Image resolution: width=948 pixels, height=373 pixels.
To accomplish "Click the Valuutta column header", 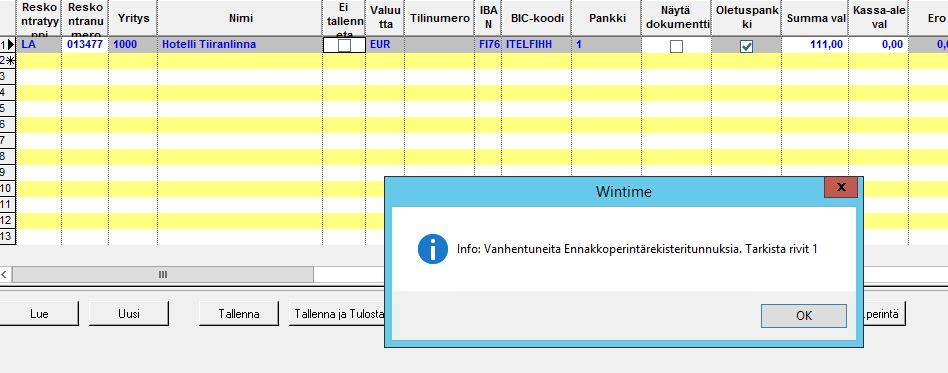I will [385, 18].
